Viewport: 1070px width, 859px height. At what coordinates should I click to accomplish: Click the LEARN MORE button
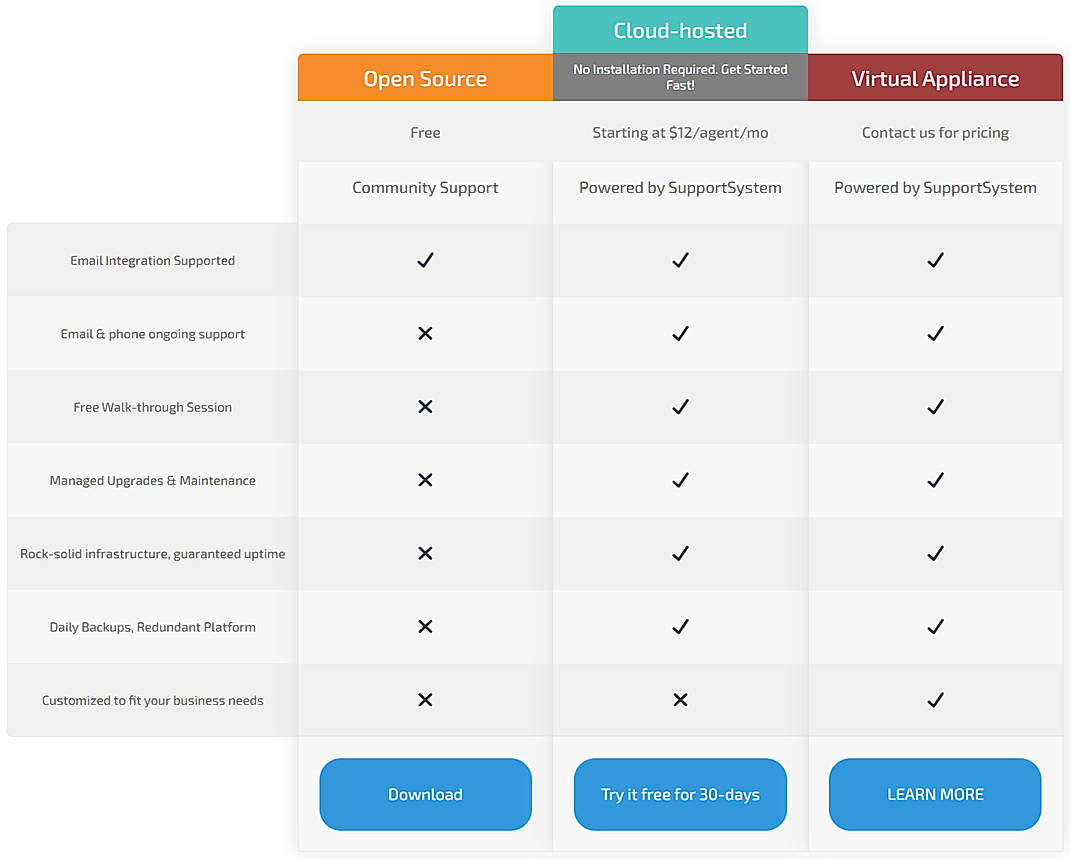(935, 794)
